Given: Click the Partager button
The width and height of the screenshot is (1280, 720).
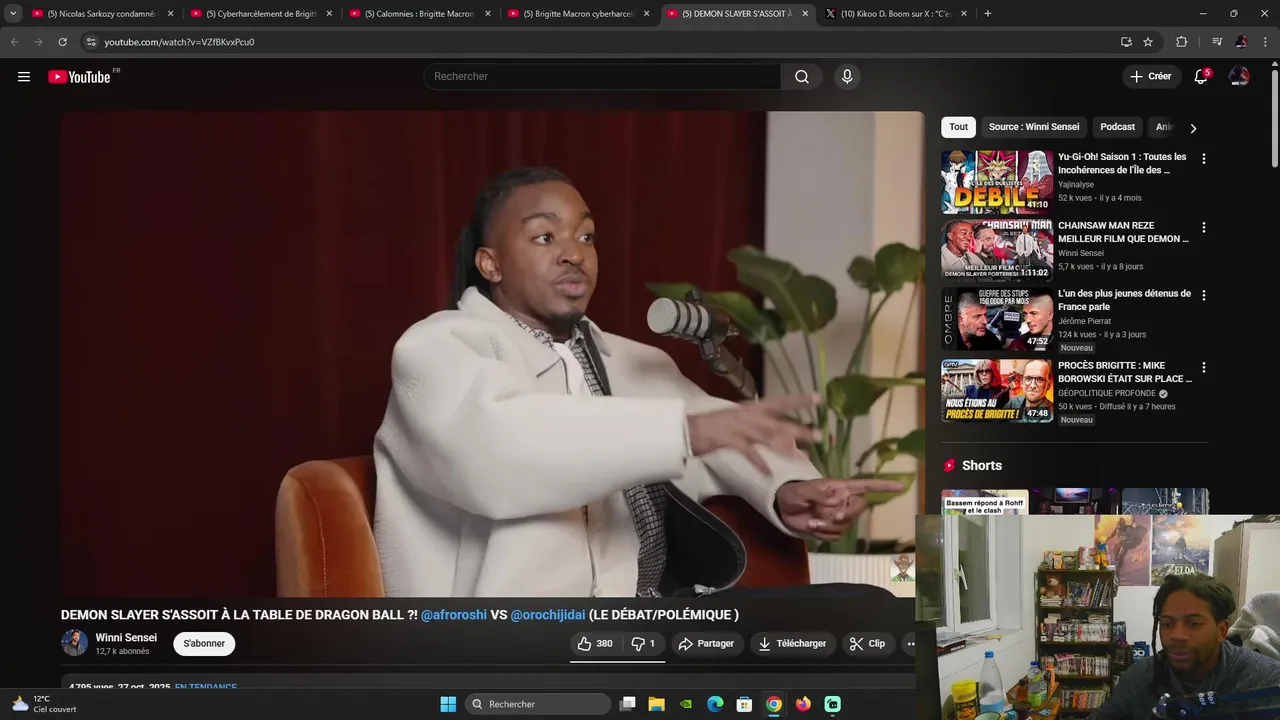Looking at the screenshot, I should [706, 644].
